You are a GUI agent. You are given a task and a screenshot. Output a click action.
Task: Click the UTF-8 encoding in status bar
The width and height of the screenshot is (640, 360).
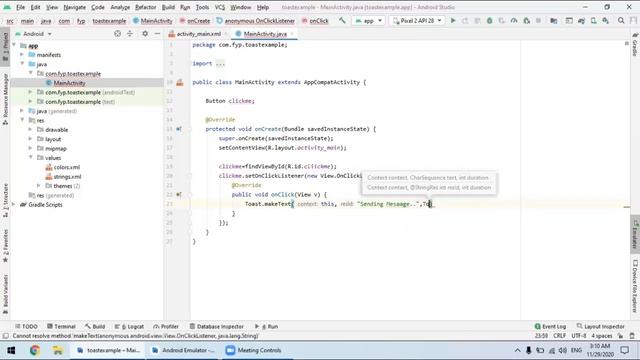[x=578, y=336]
